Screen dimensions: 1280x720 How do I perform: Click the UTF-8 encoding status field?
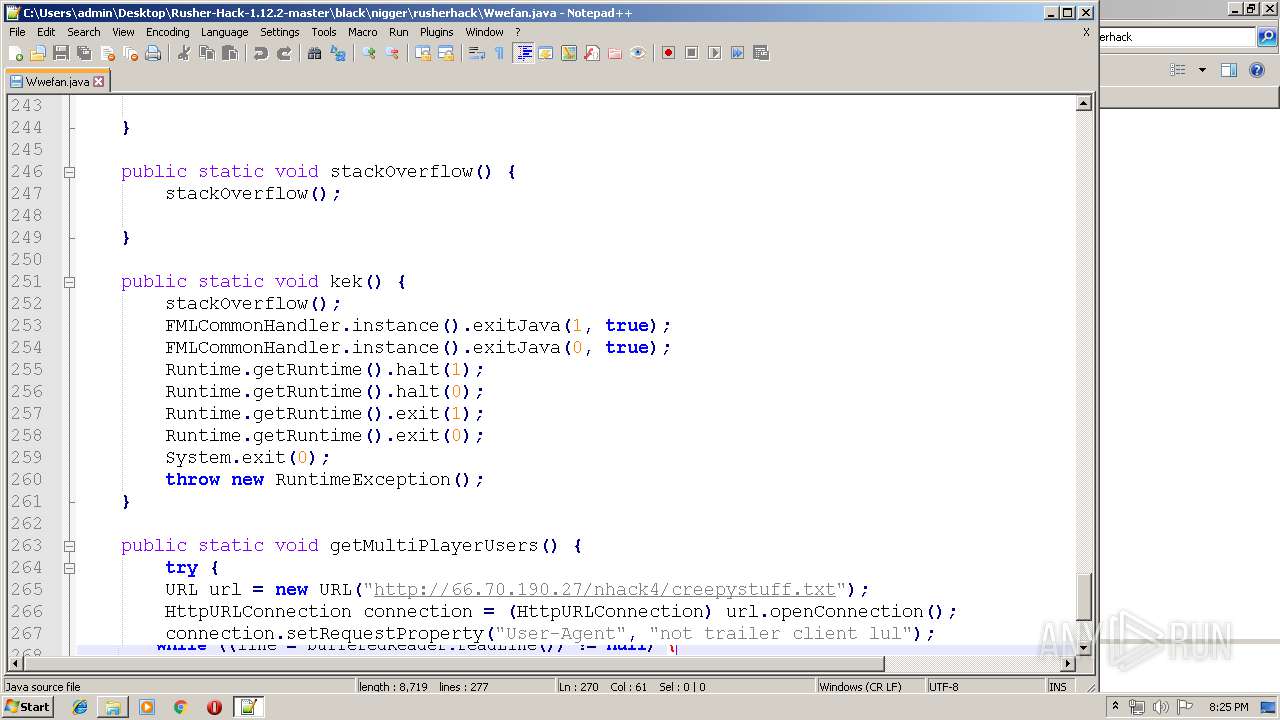click(x=984, y=687)
